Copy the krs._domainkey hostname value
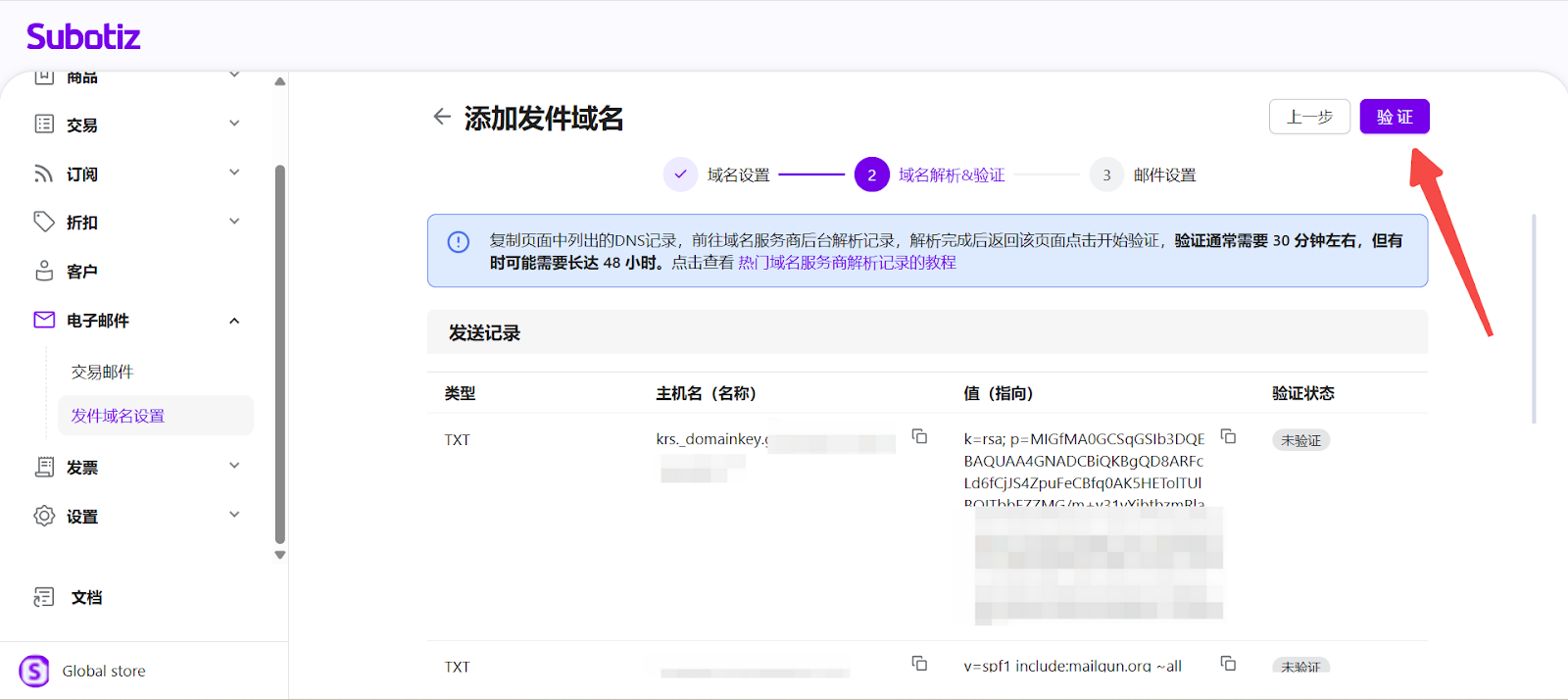Screen dimensions: 1568x700 (919, 436)
